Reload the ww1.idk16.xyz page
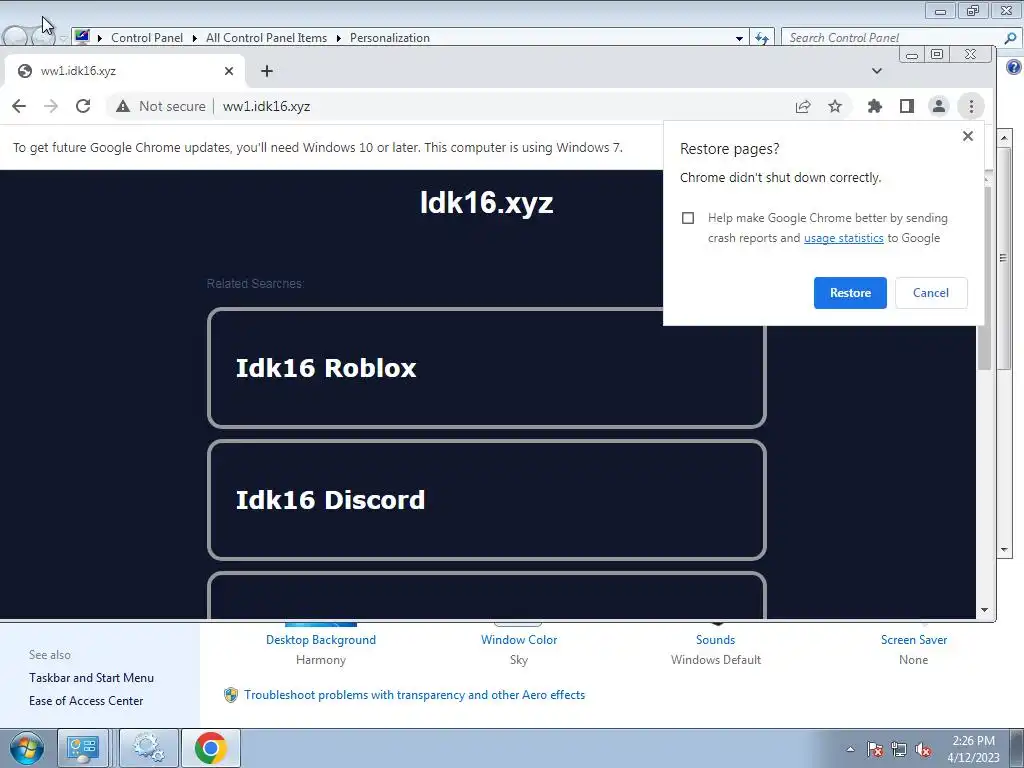The image size is (1024, 768). (83, 106)
